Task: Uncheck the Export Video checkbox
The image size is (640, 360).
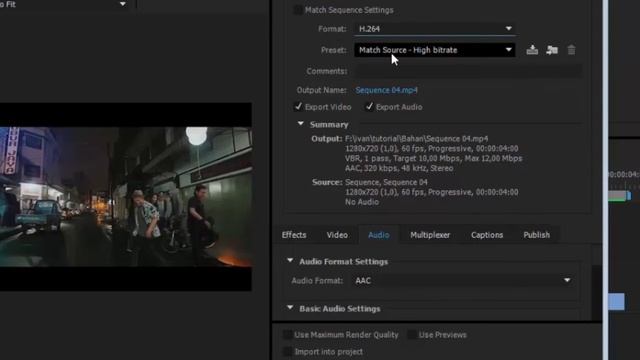Action: 298,107
